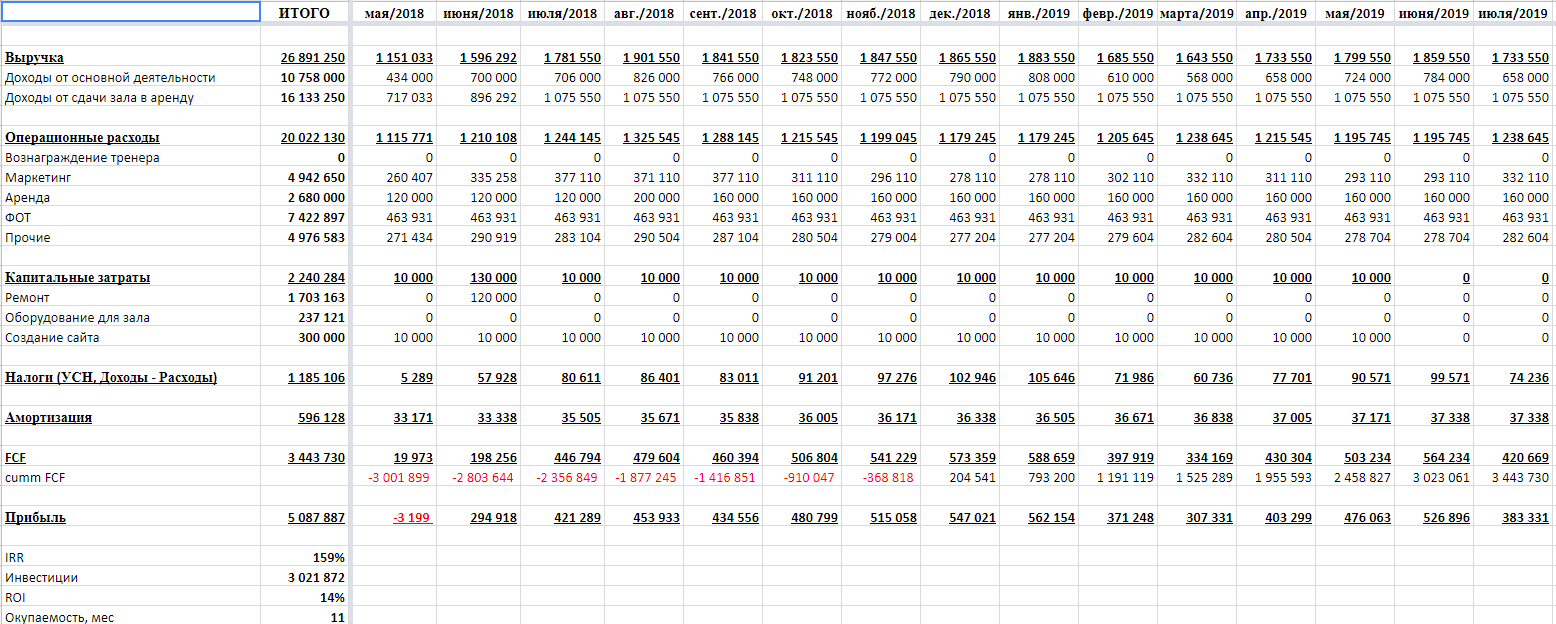This screenshot has height=624, width=1556.
Task: Click the Оборудование для зала row label
Action: [x=77, y=318]
